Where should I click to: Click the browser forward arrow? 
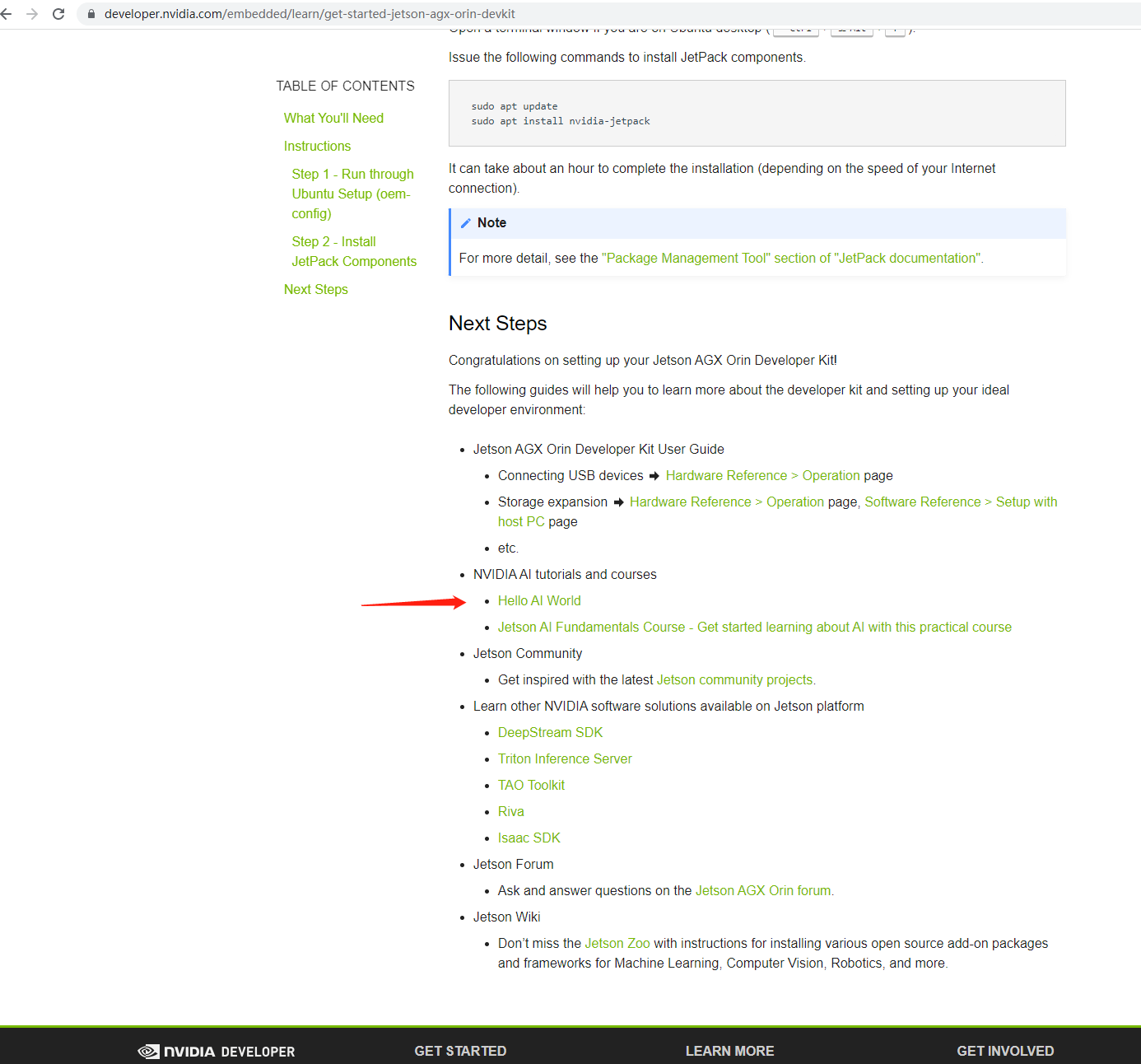tap(32, 14)
